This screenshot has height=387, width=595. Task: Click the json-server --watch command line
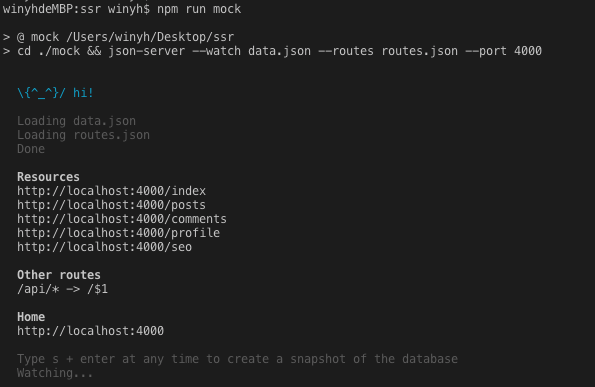279,51
